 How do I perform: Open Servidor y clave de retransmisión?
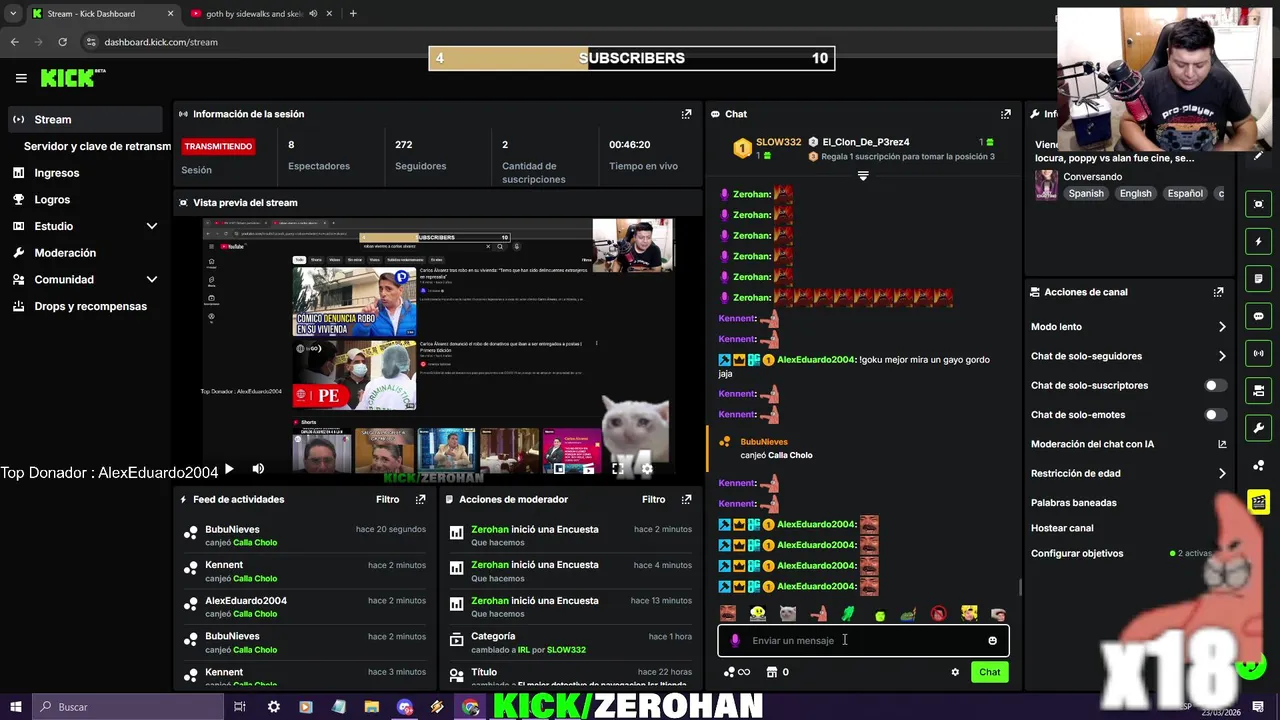point(97,146)
